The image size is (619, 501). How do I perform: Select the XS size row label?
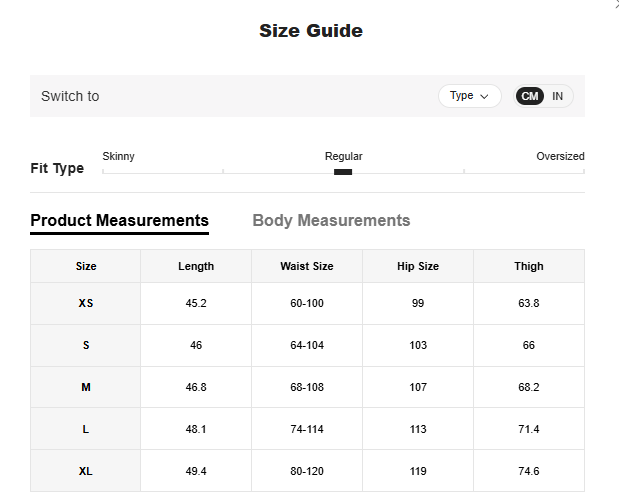click(x=86, y=303)
